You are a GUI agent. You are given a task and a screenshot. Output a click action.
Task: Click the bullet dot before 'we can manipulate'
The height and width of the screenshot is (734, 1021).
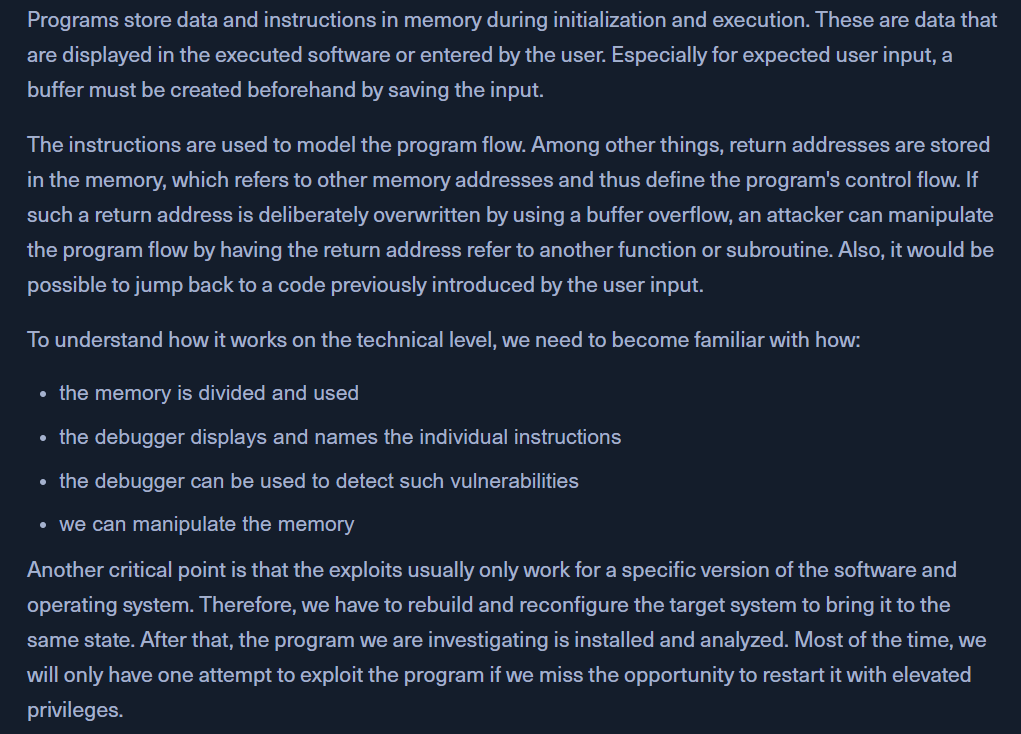point(43,526)
